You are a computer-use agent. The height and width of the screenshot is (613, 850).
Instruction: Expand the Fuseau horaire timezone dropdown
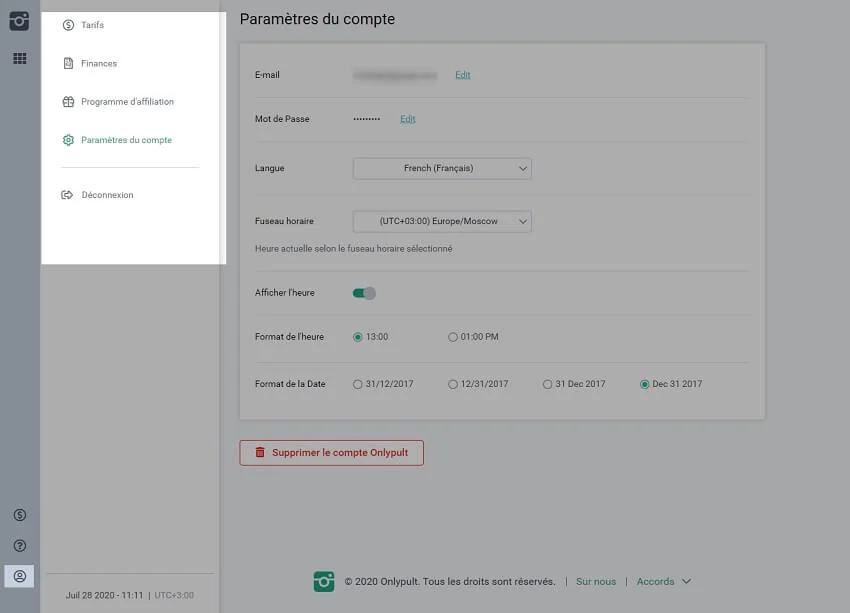point(442,221)
